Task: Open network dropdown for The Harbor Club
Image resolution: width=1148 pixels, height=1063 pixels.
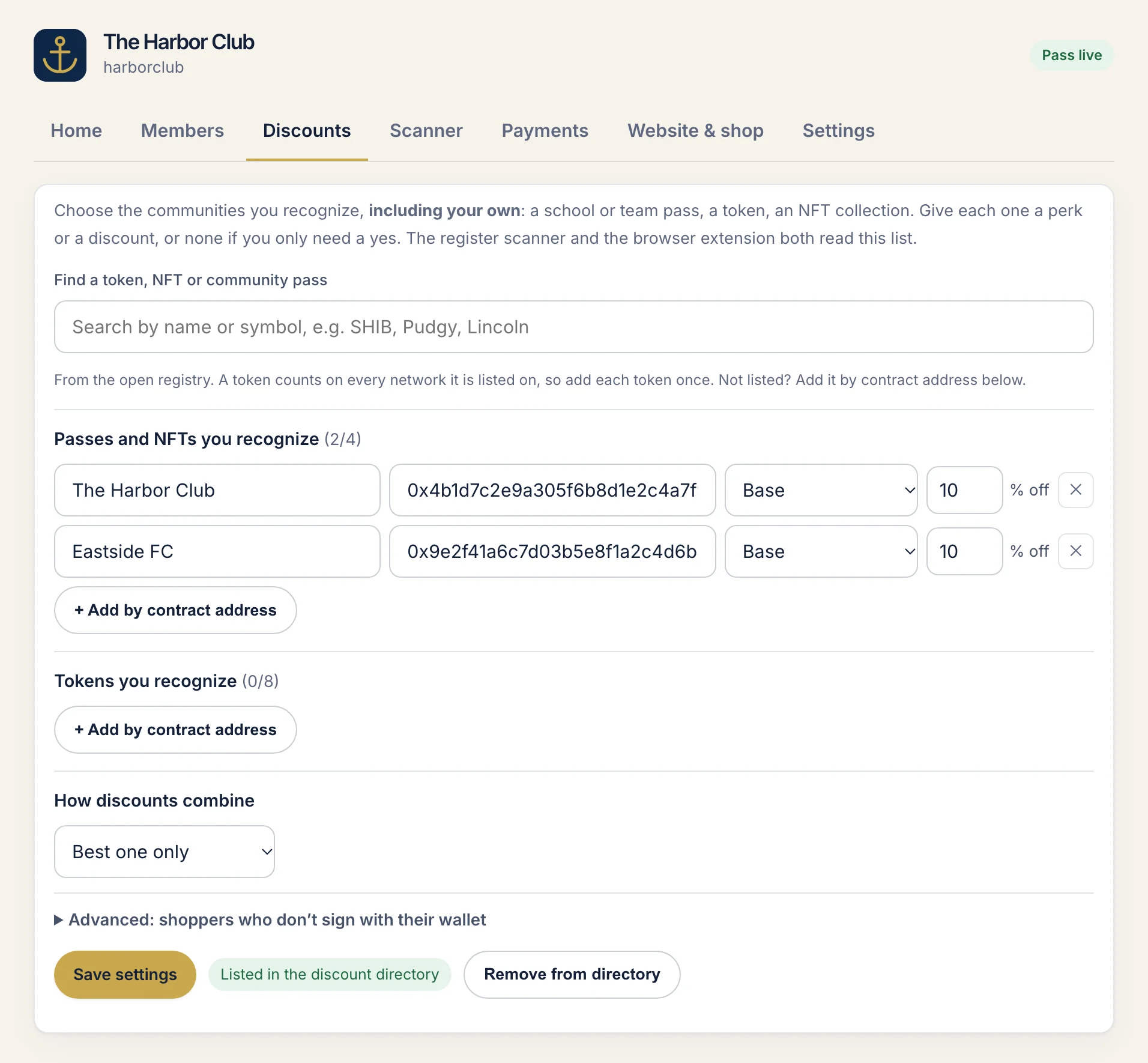Action: pyautogui.click(x=821, y=490)
